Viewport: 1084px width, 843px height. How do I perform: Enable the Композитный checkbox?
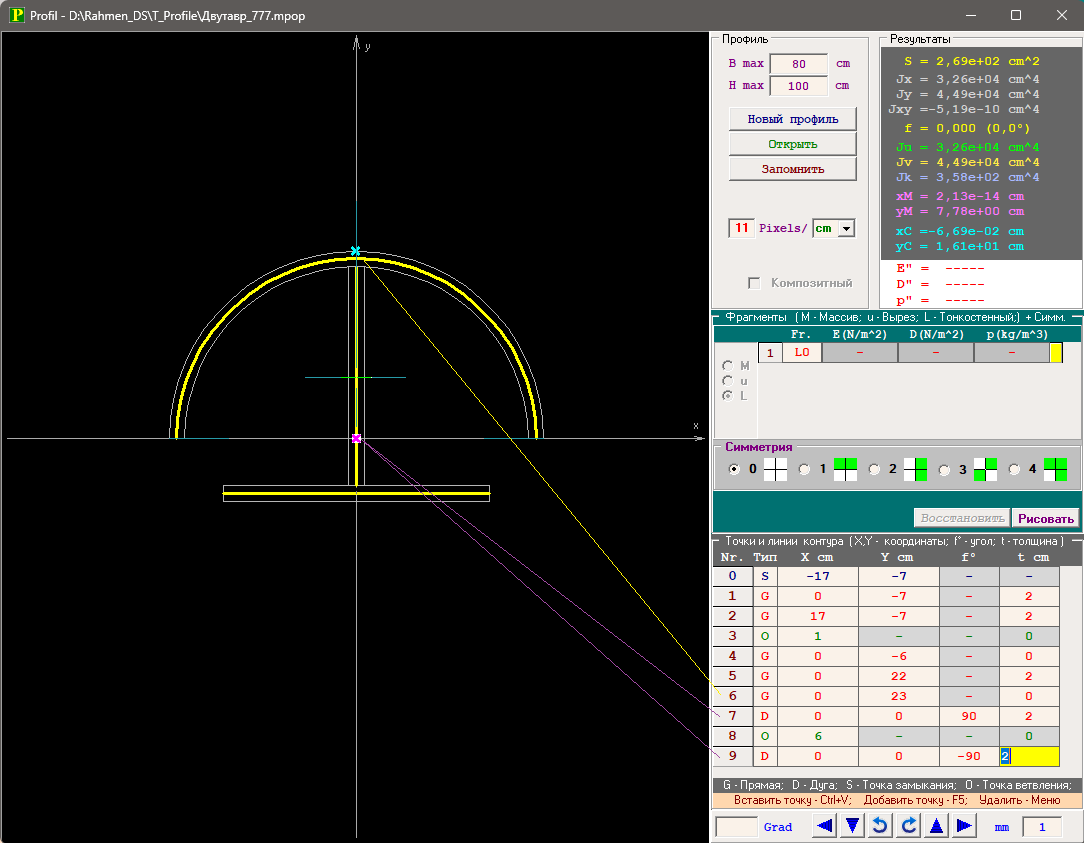(755, 283)
